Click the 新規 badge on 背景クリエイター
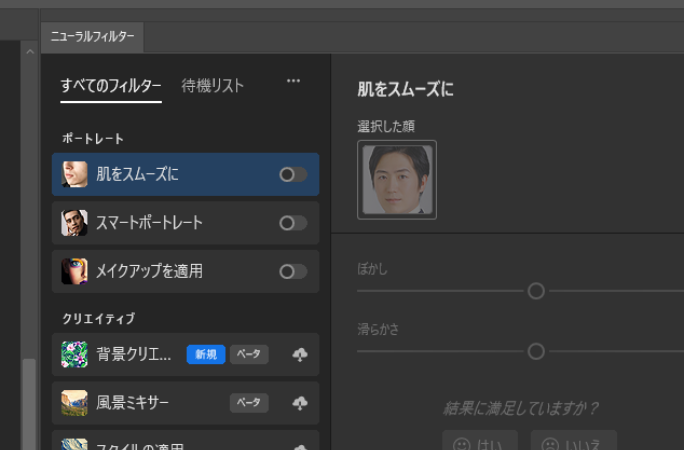 tap(205, 354)
